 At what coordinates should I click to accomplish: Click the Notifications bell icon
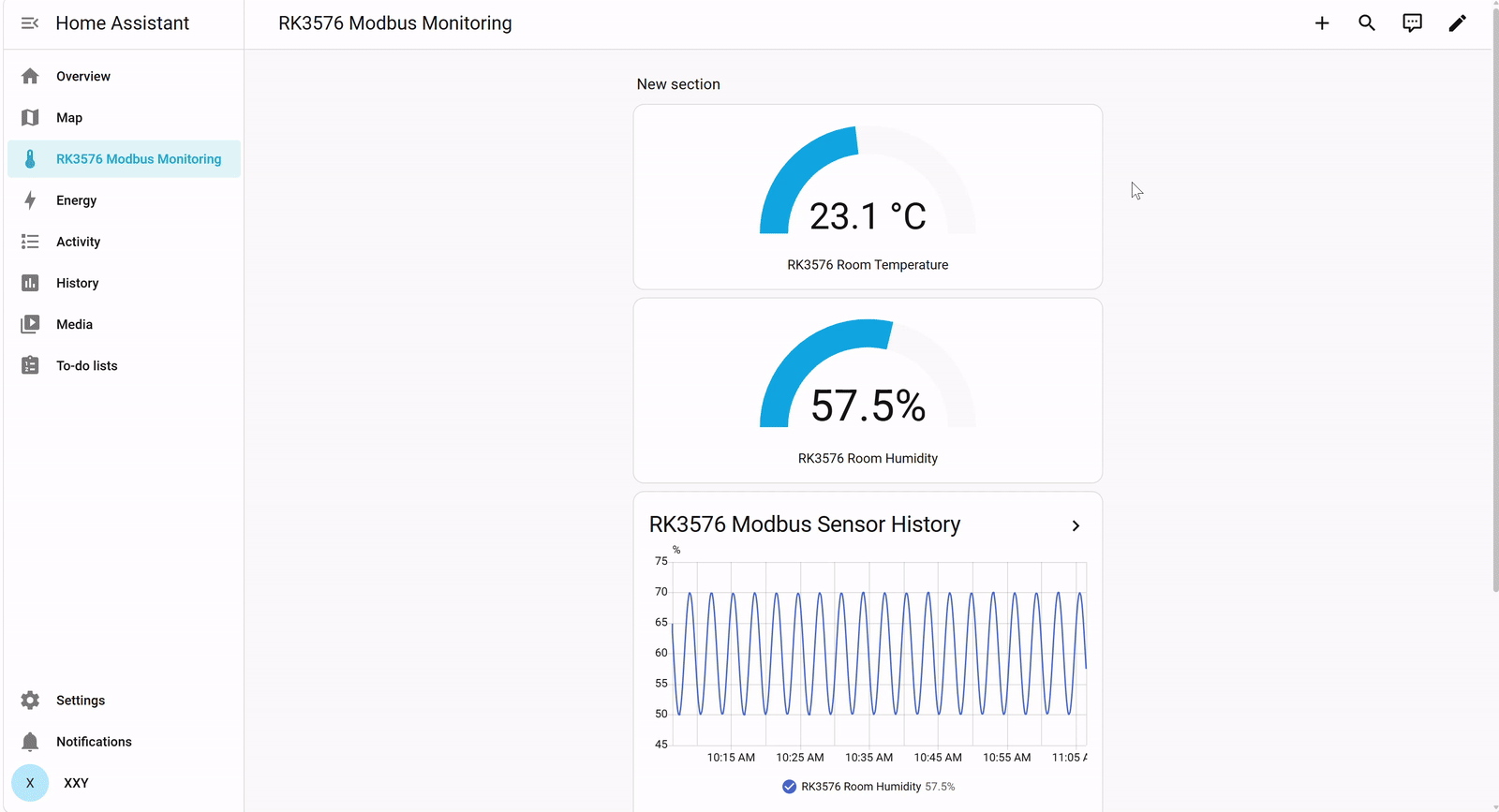(30, 742)
